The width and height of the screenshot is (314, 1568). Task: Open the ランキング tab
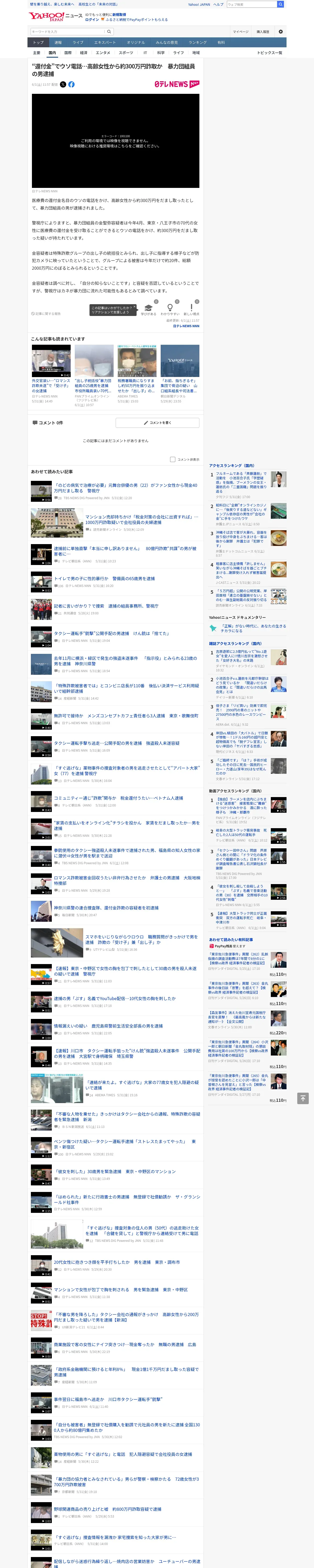point(198,43)
